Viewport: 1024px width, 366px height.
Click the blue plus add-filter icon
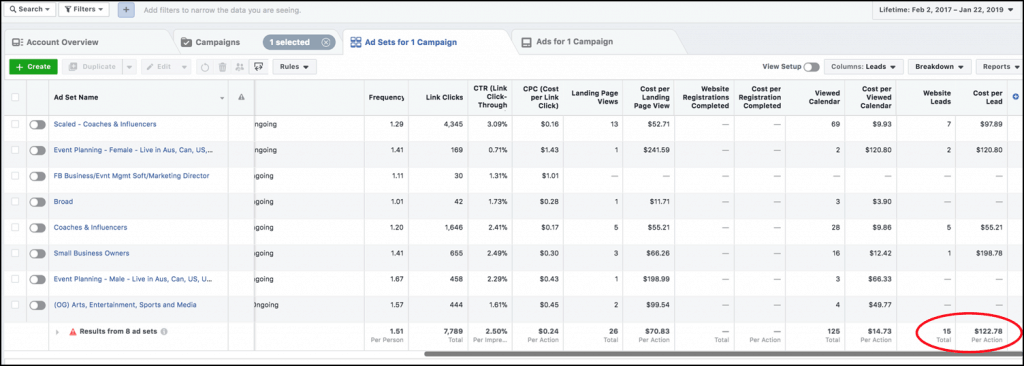click(x=126, y=10)
